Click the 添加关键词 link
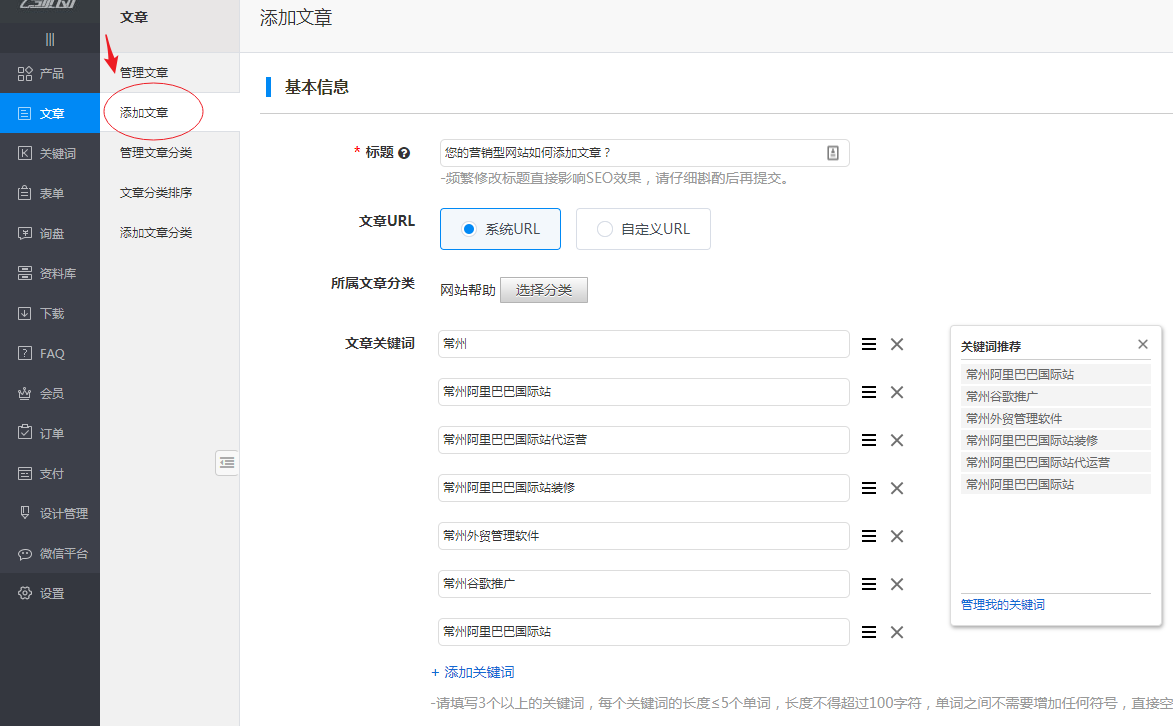This screenshot has width=1173, height=726. coord(473,673)
